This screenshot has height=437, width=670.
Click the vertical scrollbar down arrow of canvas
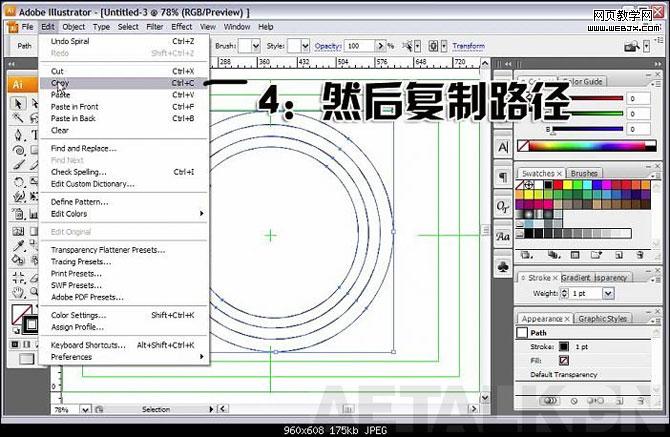click(x=485, y=398)
